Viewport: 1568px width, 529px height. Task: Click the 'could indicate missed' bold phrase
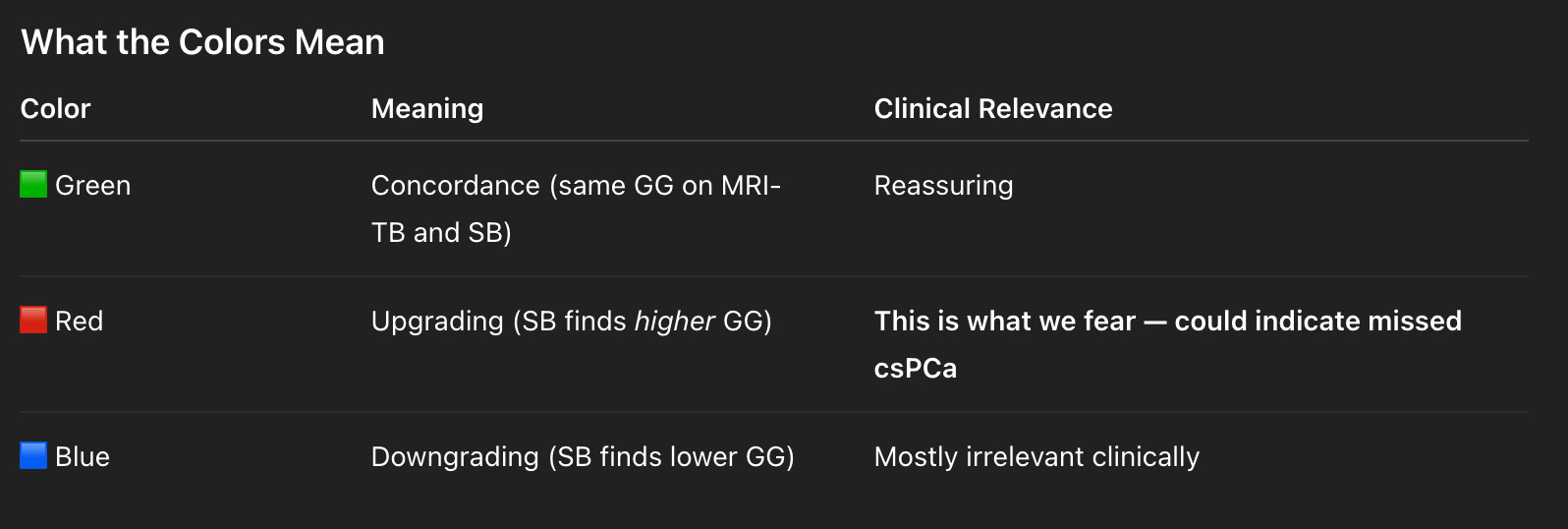click(1318, 321)
